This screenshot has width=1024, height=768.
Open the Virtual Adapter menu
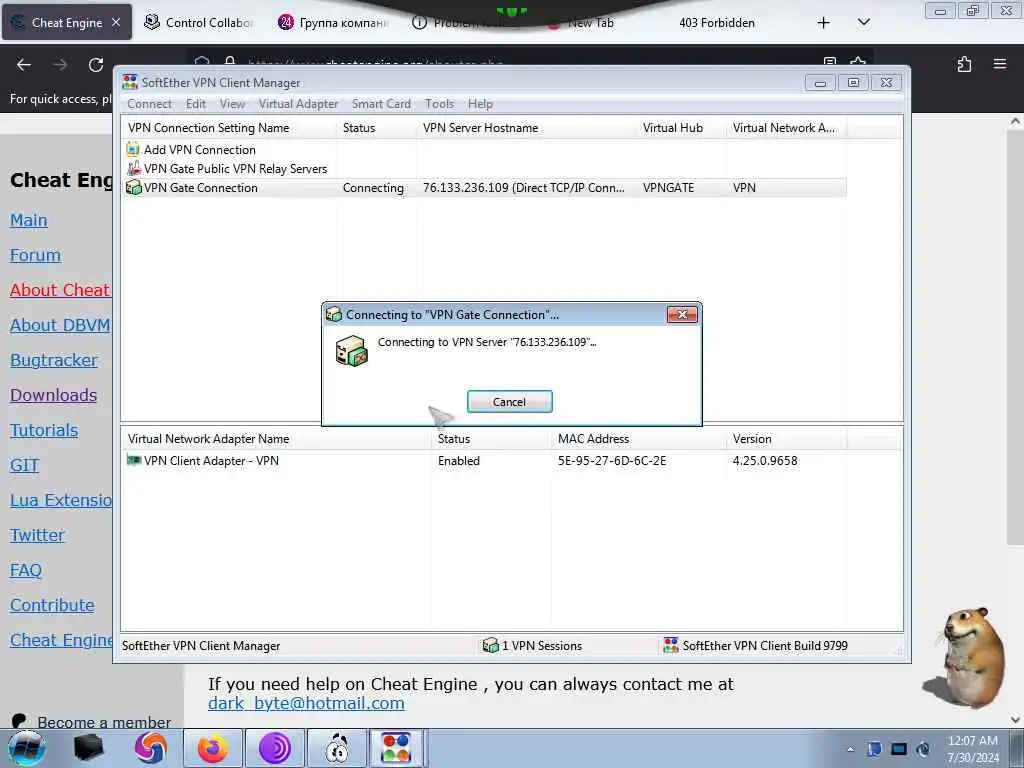tap(298, 104)
